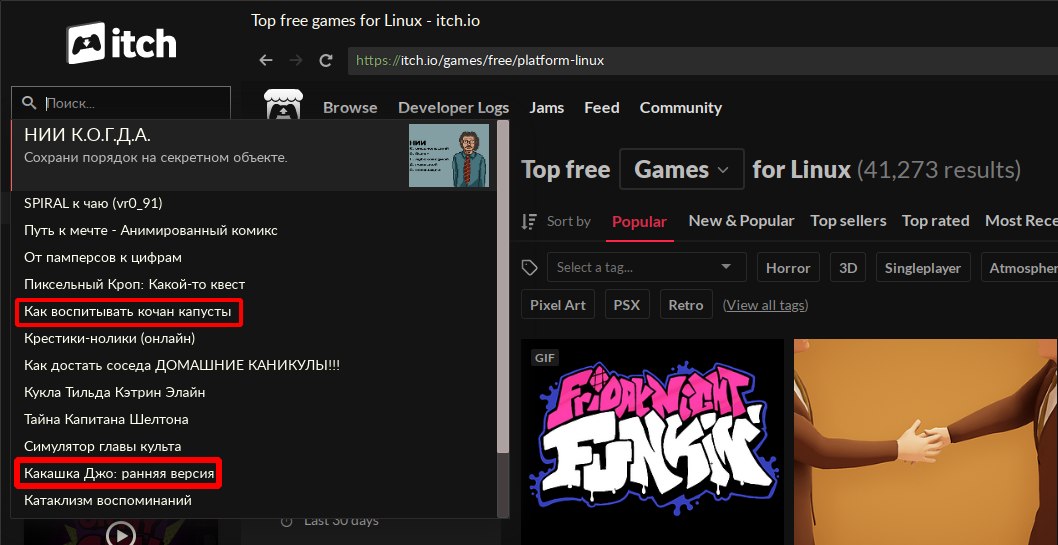Image resolution: width=1058 pixels, height=545 pixels.
Task: Select the Top sellers tab
Action: click(848, 221)
